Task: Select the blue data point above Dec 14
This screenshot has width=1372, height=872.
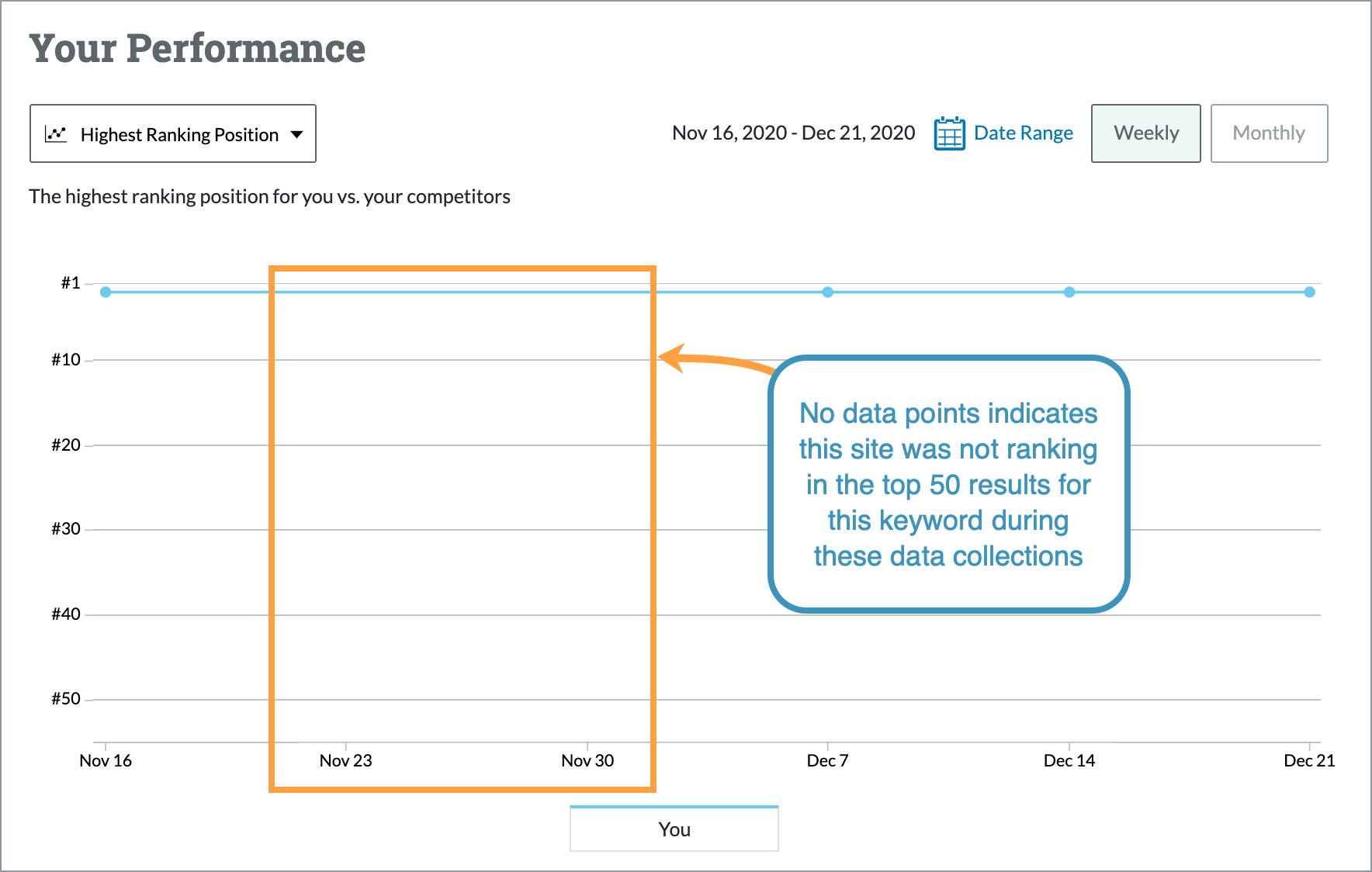Action: [x=1069, y=292]
